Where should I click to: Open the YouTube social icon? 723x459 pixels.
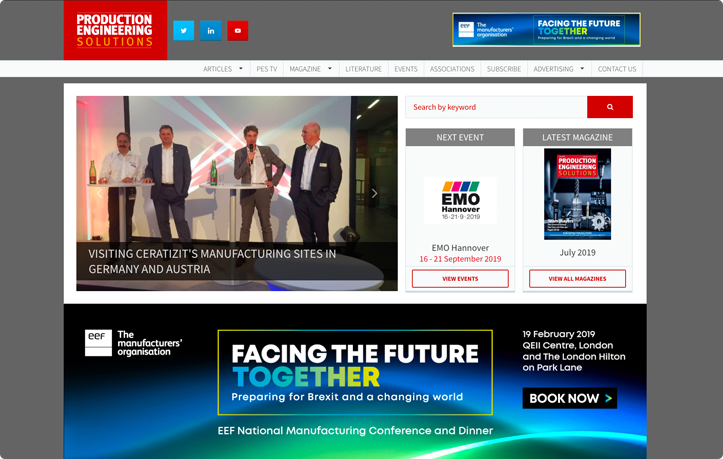[x=237, y=30]
